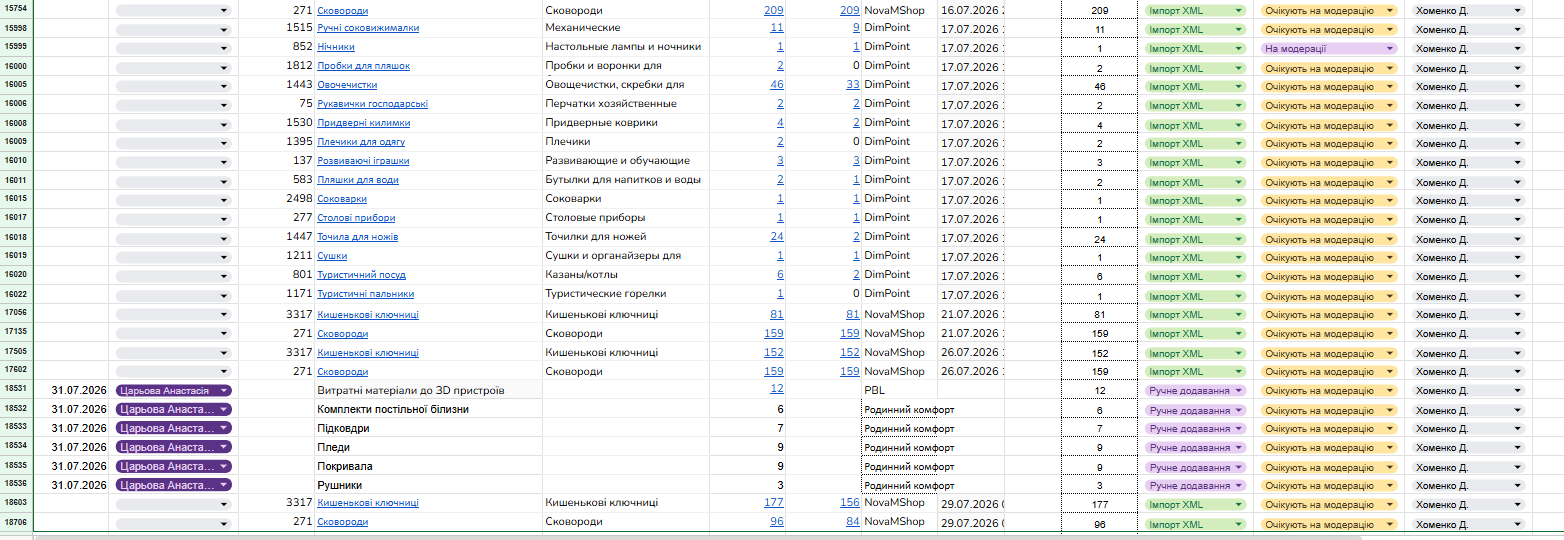The image size is (1564, 540).
Task: Select the 'Казаны/котлы' cell
Action: pos(625,275)
